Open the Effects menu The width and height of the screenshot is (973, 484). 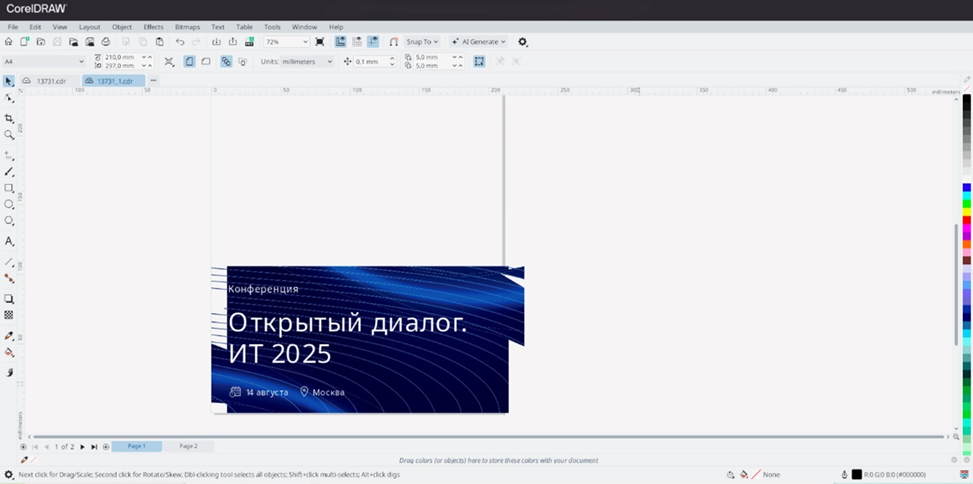pyautogui.click(x=153, y=27)
